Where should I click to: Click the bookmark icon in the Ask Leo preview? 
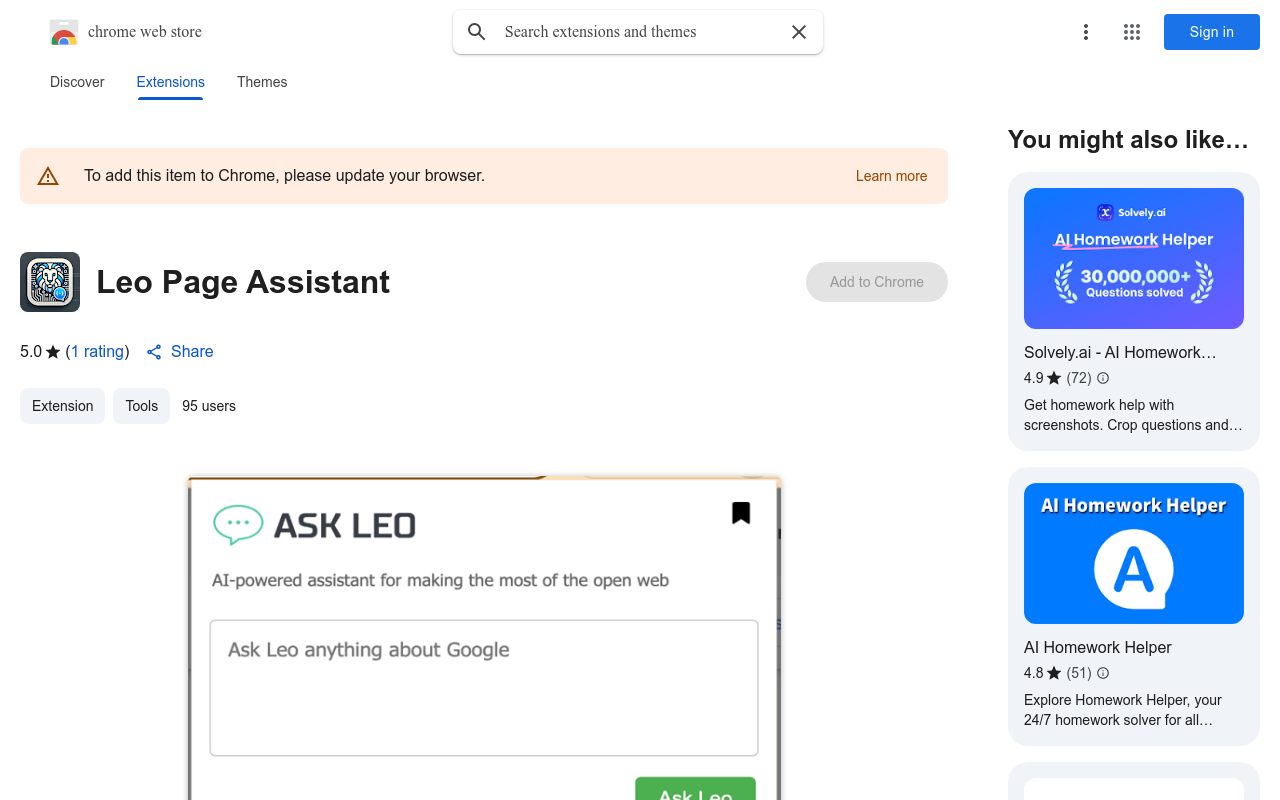741,512
